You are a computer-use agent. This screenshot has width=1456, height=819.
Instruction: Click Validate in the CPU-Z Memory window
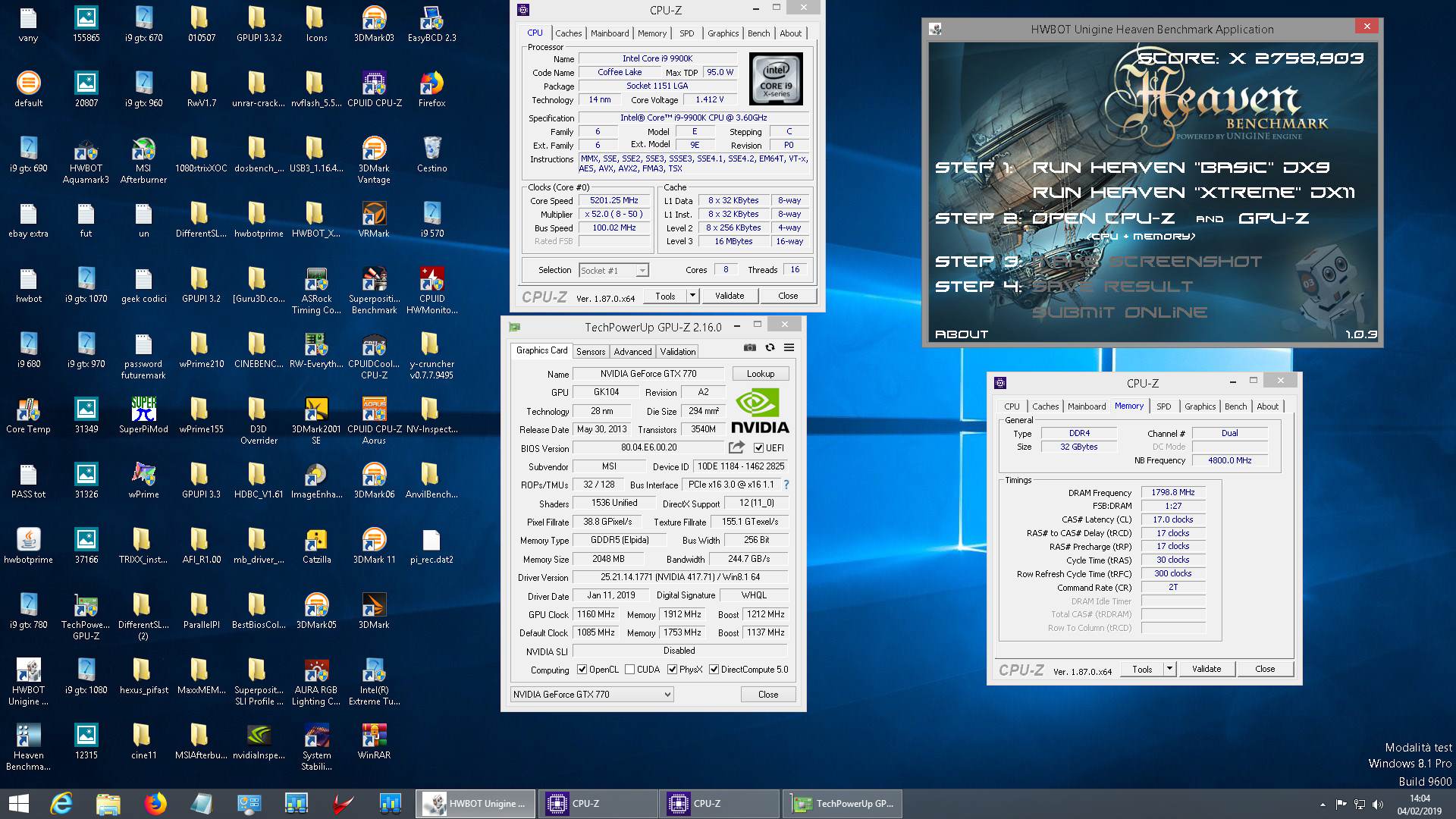tap(1207, 669)
